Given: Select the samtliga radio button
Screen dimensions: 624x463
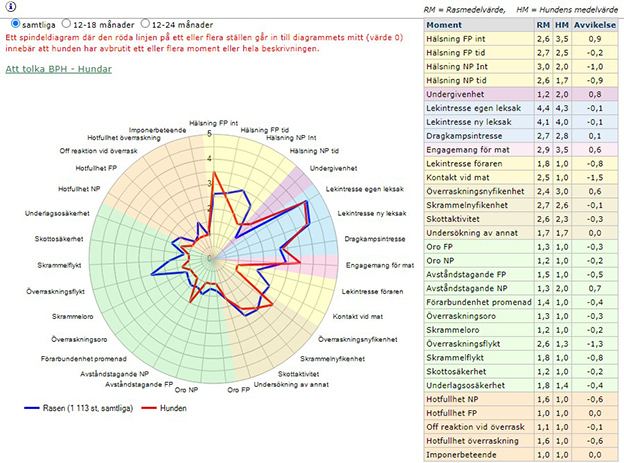Looking at the screenshot, I should [16, 23].
